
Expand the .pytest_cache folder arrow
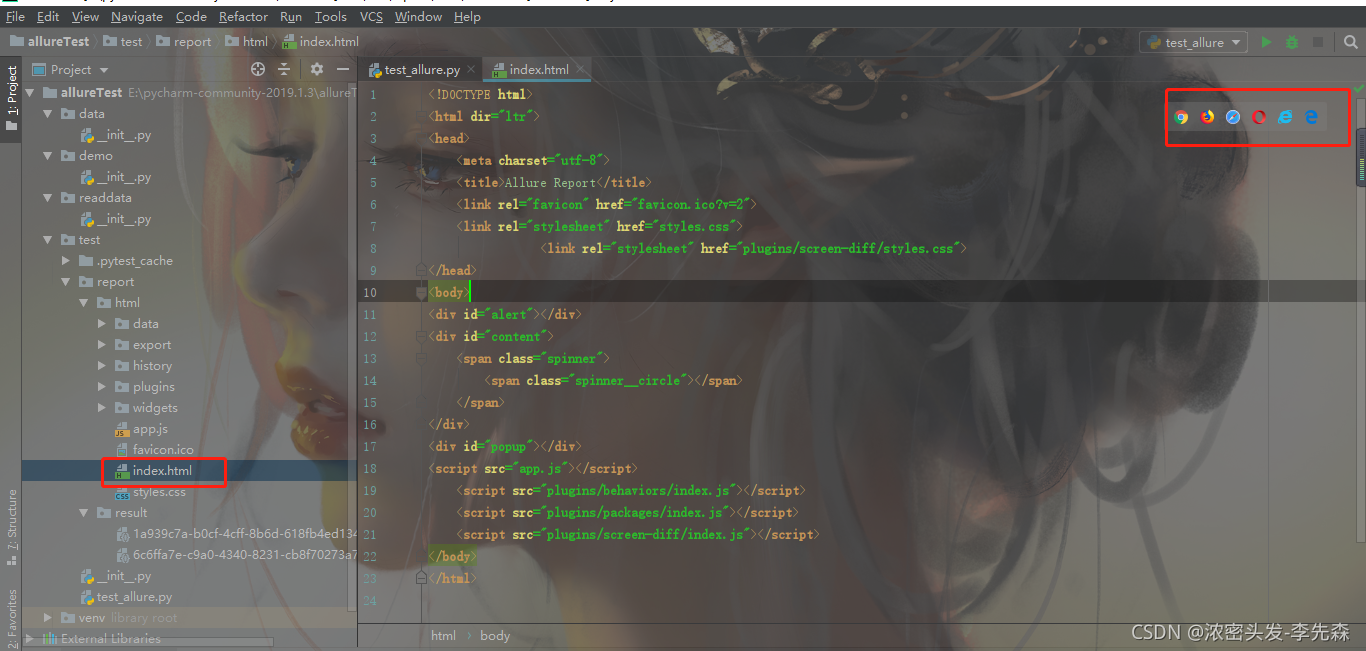coord(66,261)
